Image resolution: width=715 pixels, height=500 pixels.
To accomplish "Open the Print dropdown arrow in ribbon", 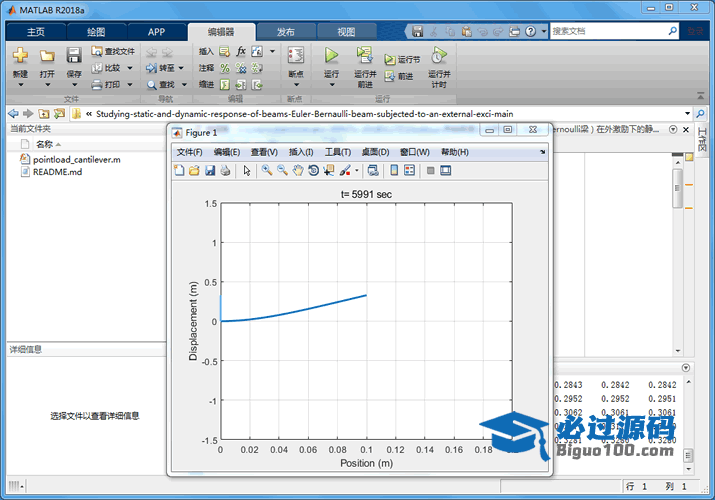I will tap(130, 84).
